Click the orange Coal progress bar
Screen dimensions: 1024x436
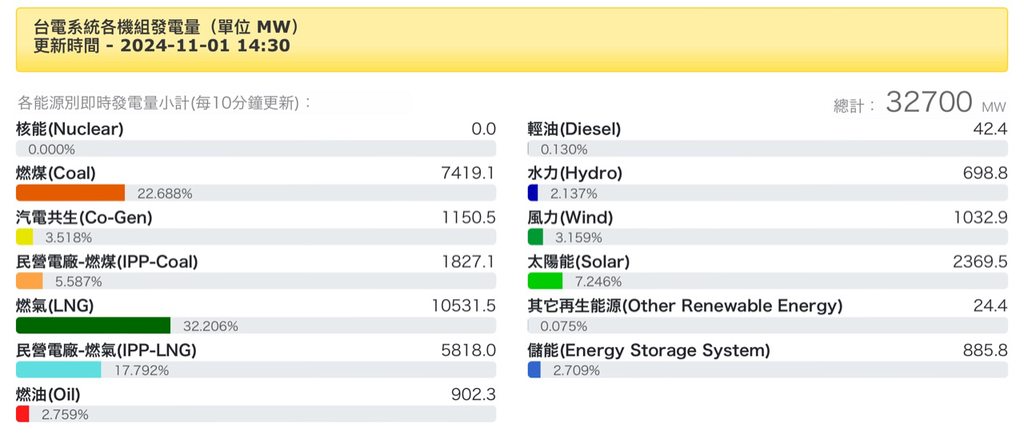click(x=70, y=193)
